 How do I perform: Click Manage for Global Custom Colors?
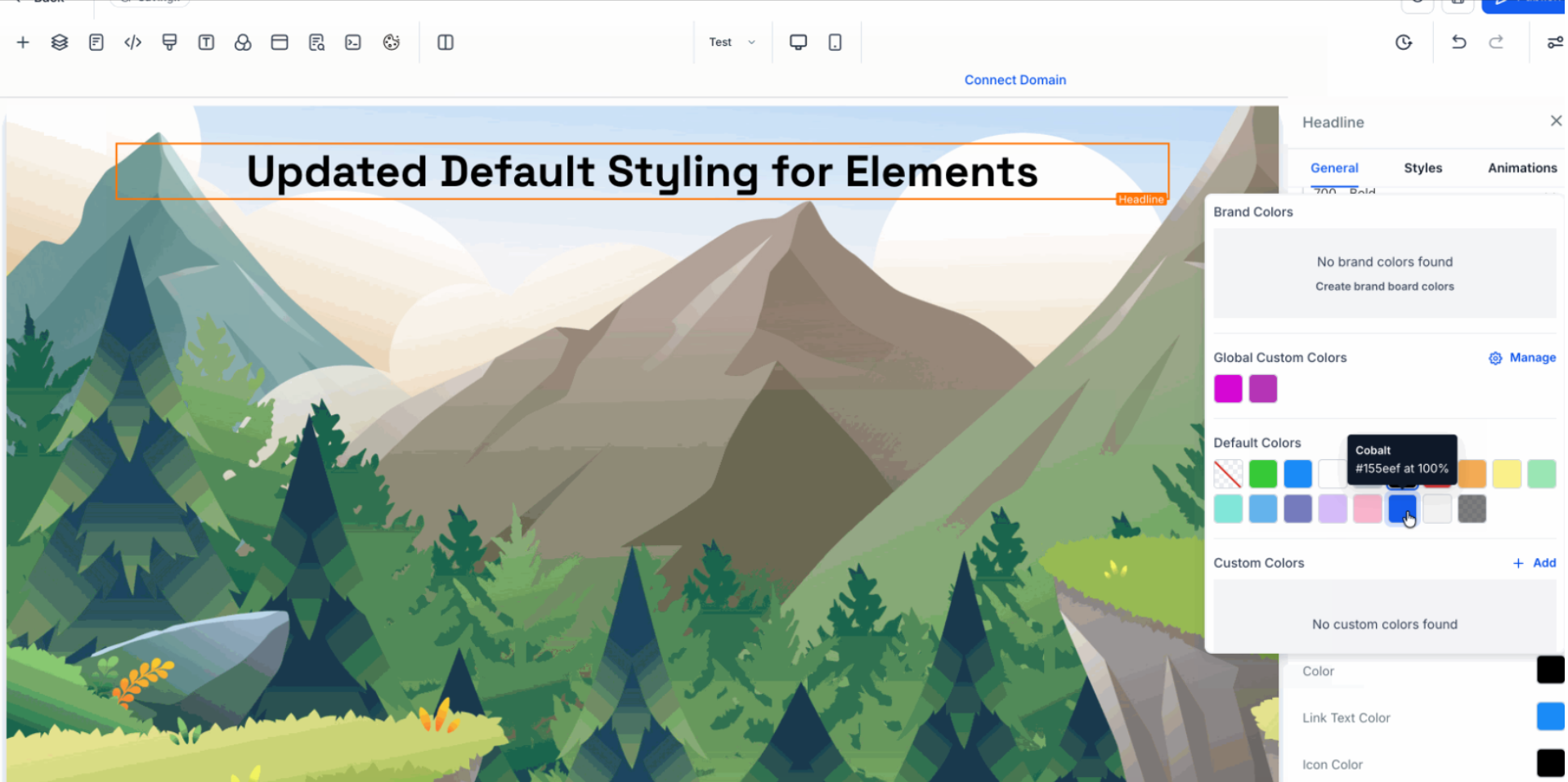pyautogui.click(x=1522, y=358)
